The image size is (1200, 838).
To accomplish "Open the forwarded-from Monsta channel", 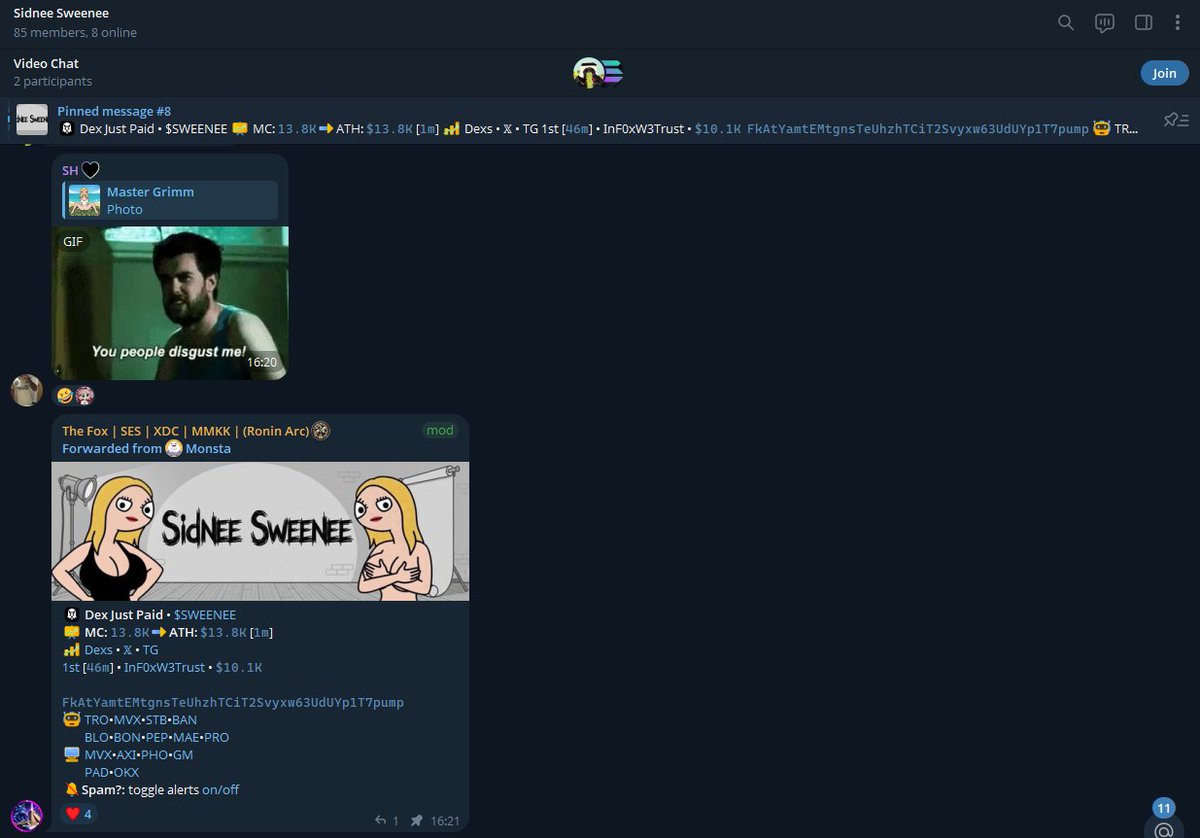I will [208, 448].
